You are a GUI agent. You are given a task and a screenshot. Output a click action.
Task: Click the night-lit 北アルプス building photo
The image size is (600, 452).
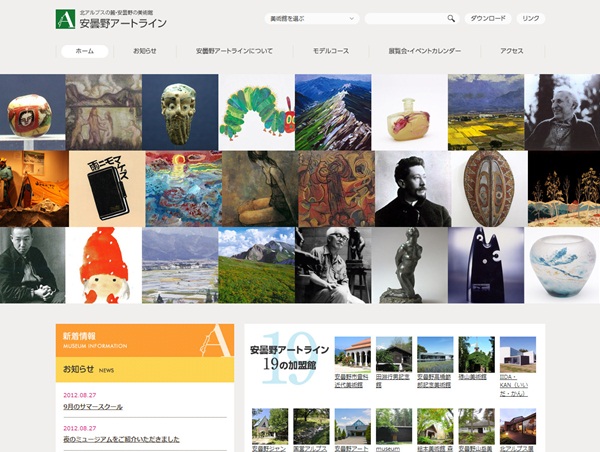coord(518,426)
